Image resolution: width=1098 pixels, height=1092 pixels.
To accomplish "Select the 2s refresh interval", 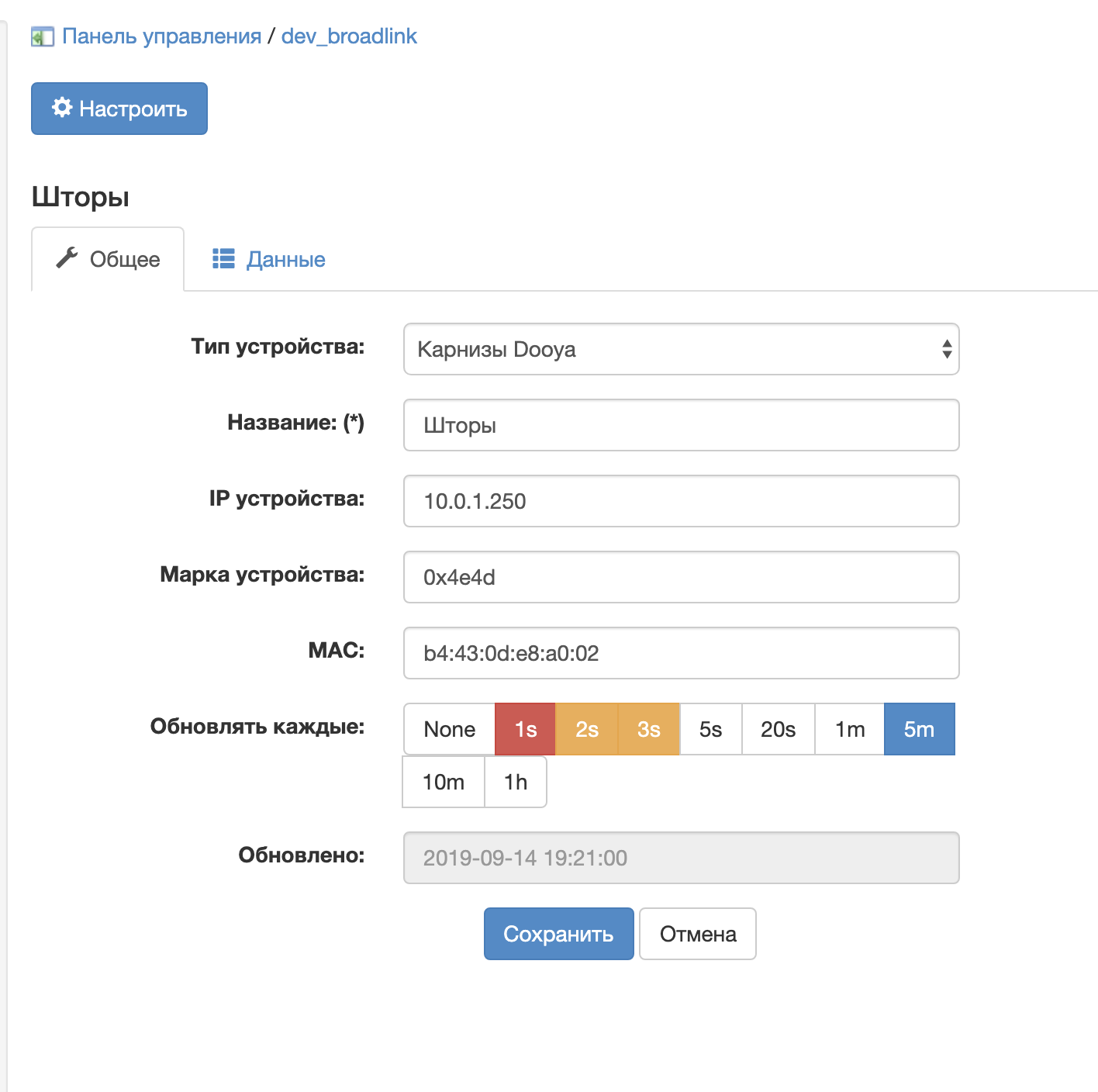I will (x=587, y=729).
